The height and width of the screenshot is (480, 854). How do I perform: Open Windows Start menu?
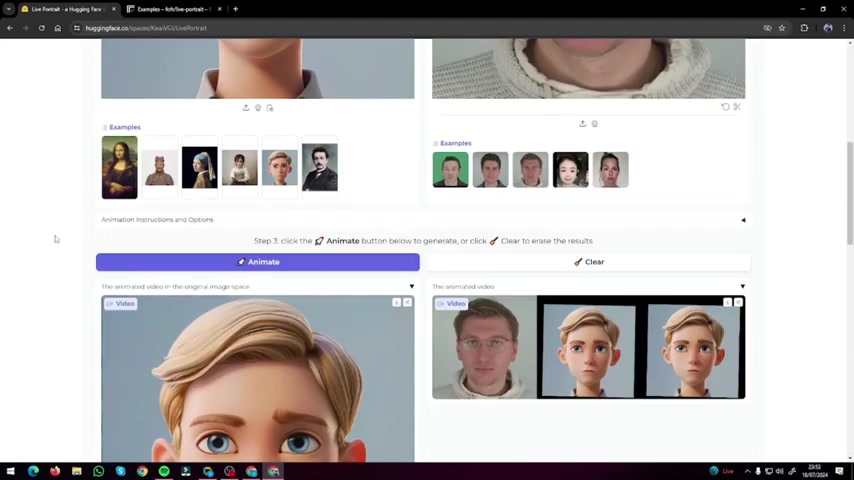click(10, 471)
